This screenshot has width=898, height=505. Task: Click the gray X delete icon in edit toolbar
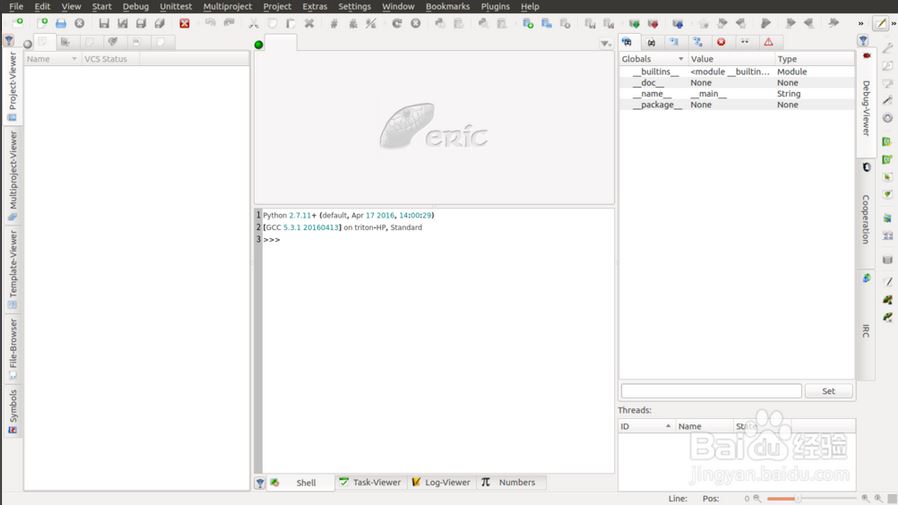coord(309,23)
